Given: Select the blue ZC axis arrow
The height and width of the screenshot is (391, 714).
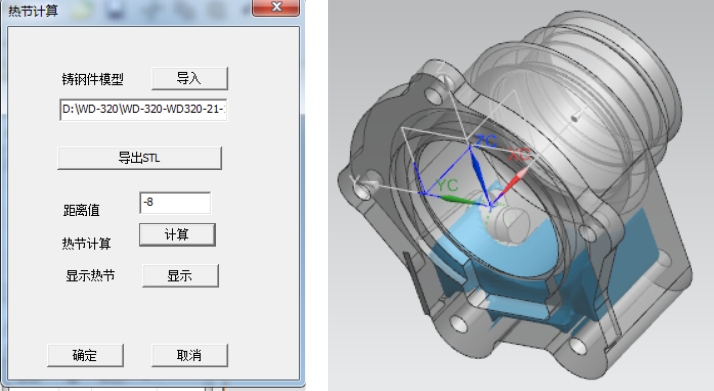Looking at the screenshot, I should point(479,175).
